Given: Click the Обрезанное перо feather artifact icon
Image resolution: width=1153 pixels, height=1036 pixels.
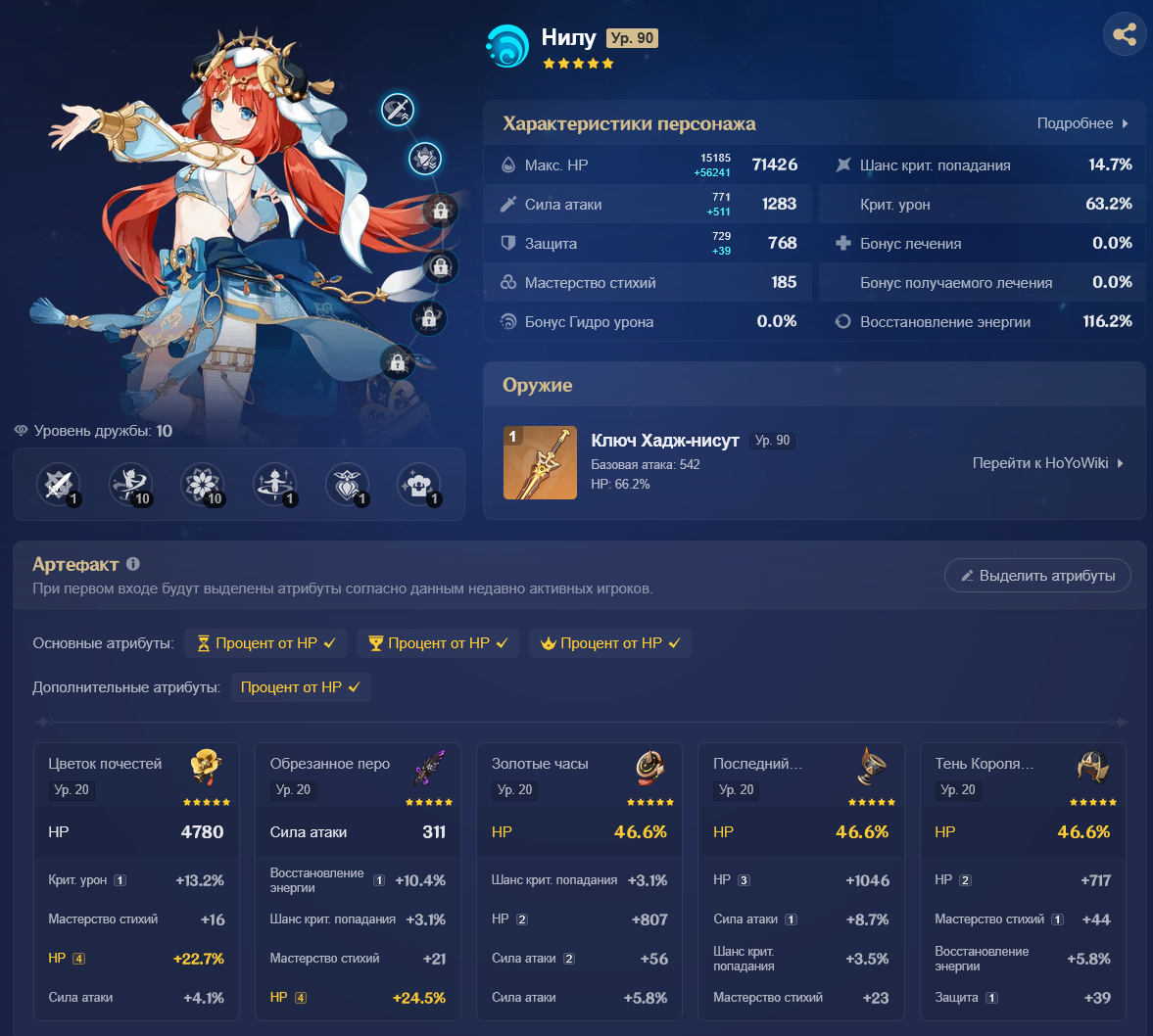Looking at the screenshot, I should [x=429, y=767].
